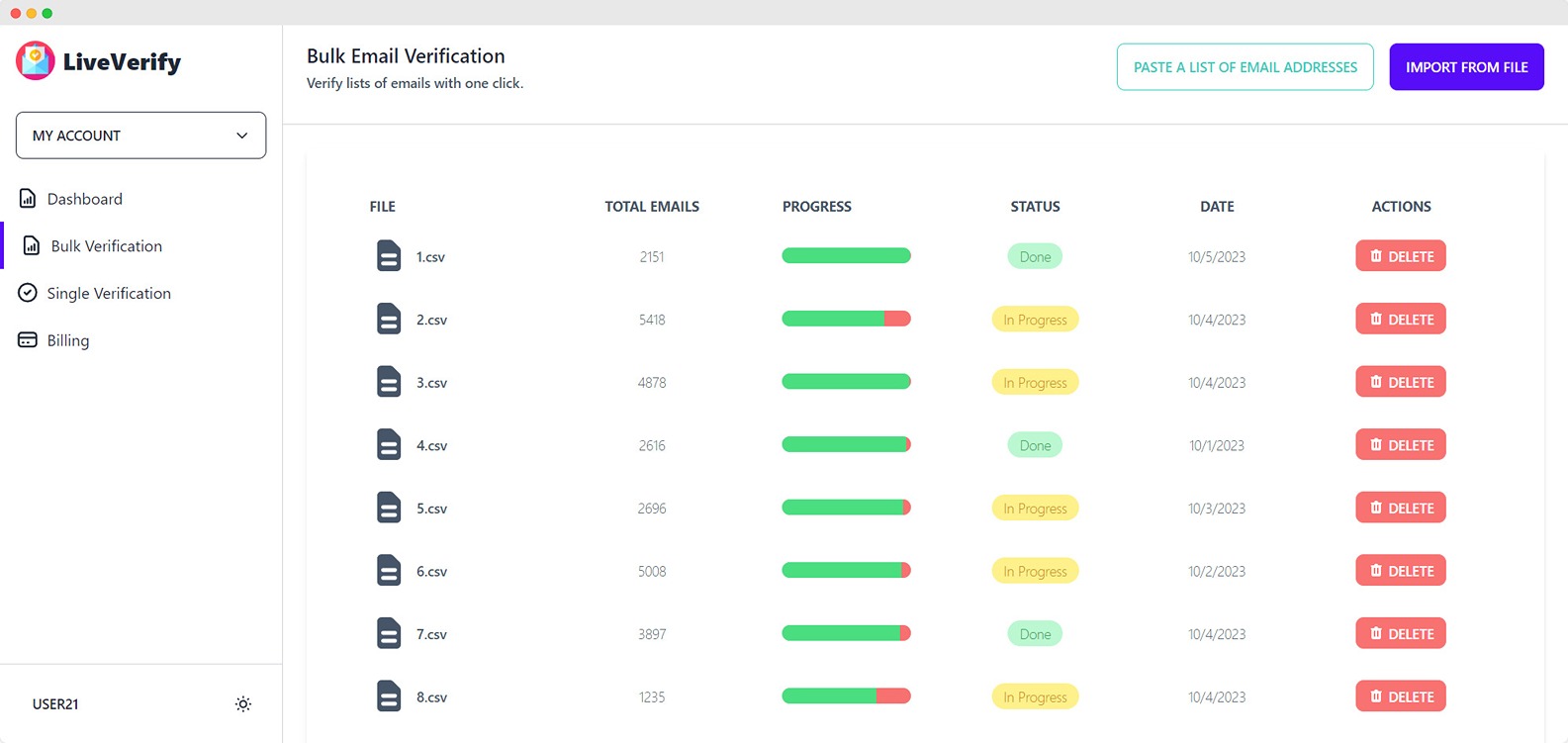Click the Dashboard sidebar icon
This screenshot has width=1568, height=743.
tap(28, 199)
